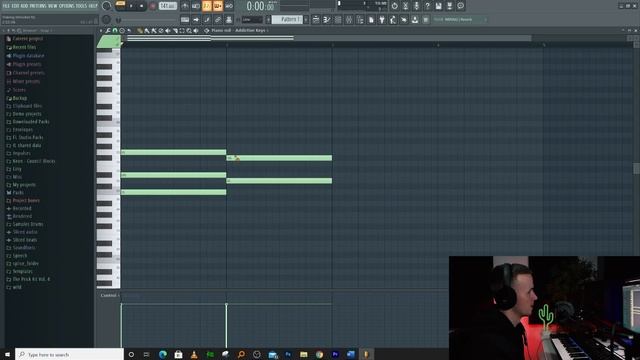Open the Project picker icon
The height and width of the screenshot is (360, 640).
[x=371, y=20]
